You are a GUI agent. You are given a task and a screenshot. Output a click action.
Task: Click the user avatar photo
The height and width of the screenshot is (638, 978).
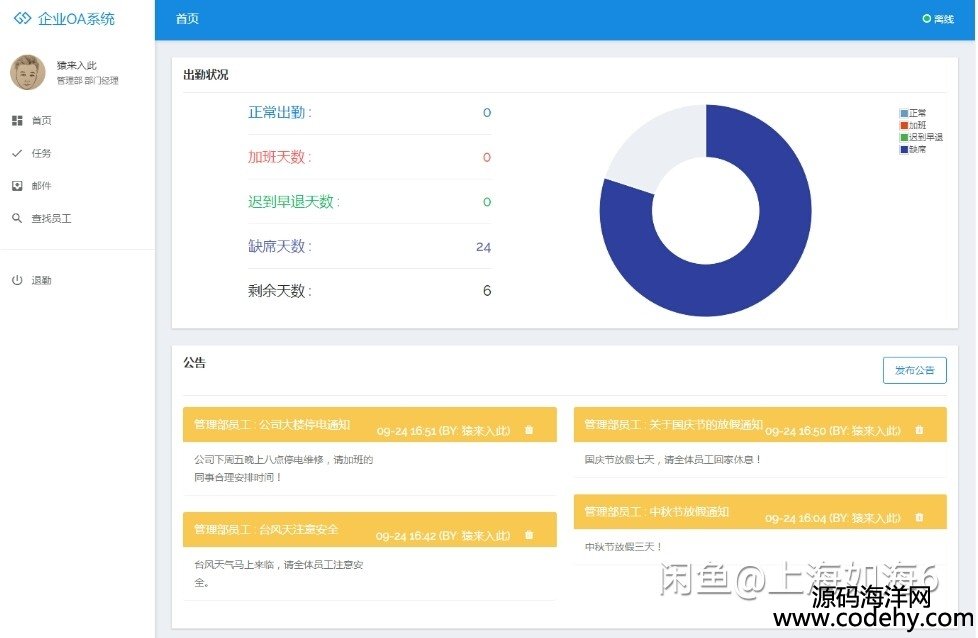tap(27, 72)
